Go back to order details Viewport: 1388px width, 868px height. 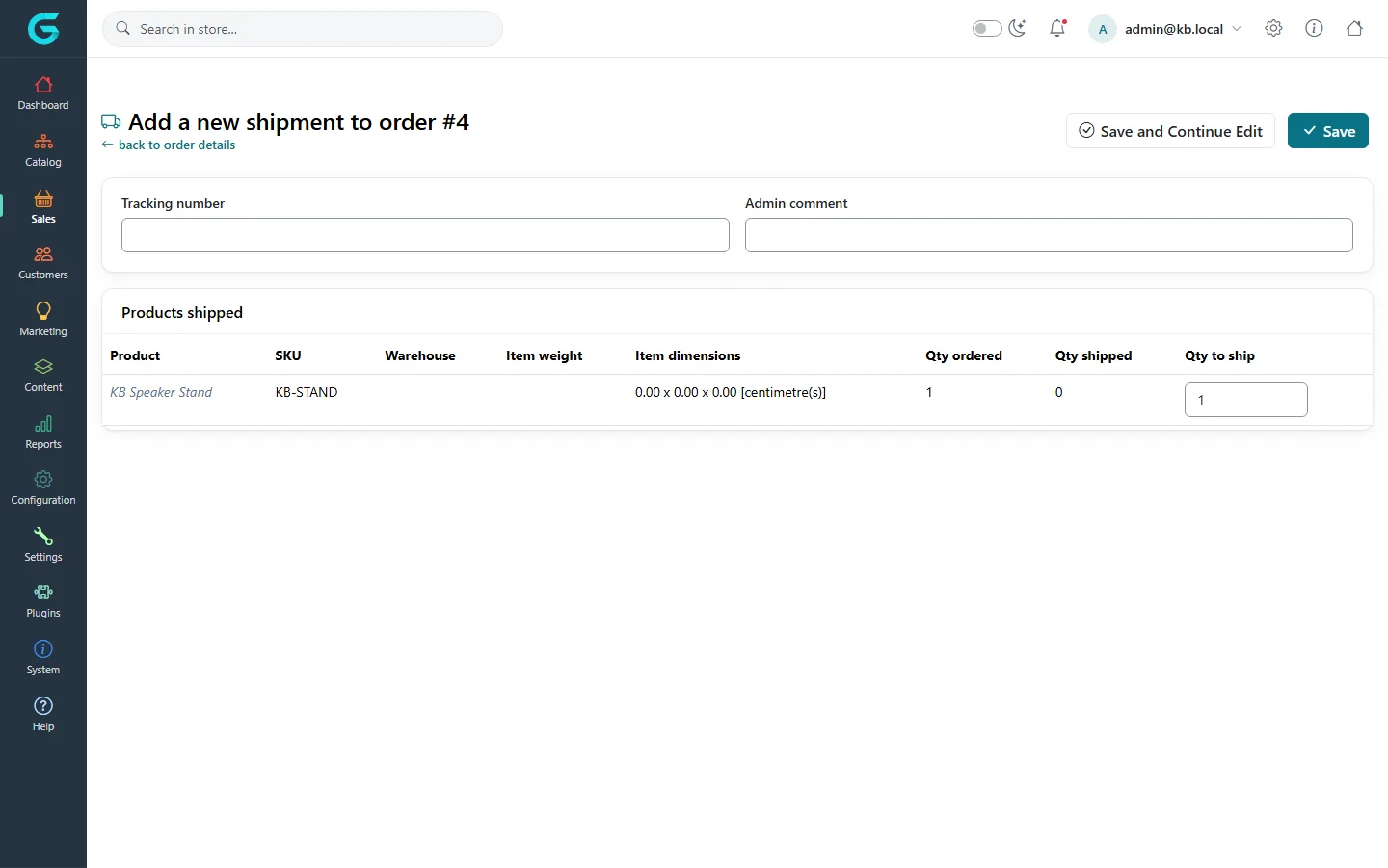click(169, 145)
